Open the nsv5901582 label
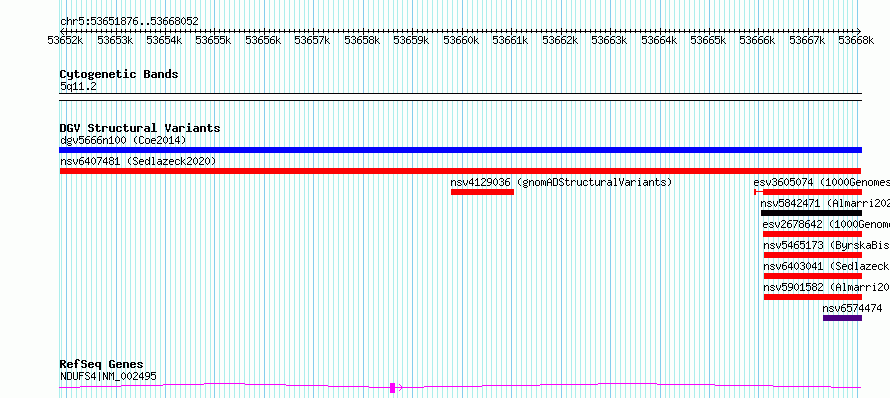This screenshot has width=890, height=398. tap(826, 287)
